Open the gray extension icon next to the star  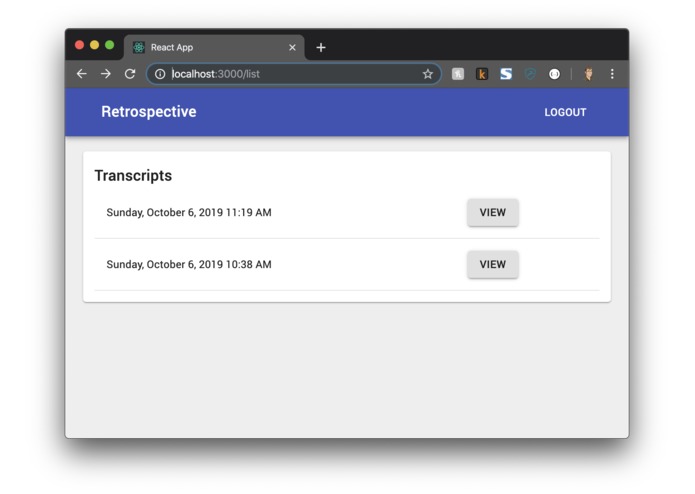point(458,74)
